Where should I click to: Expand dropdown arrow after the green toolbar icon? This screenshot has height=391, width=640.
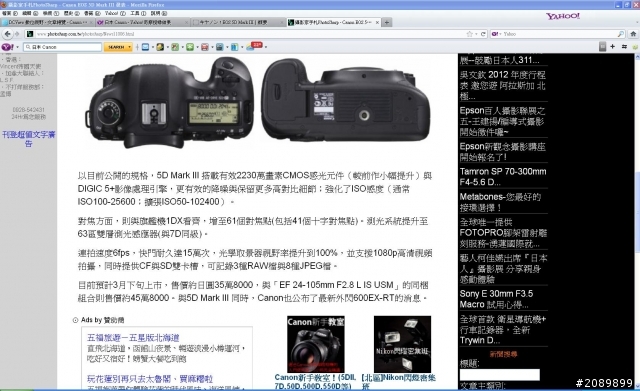197,47
